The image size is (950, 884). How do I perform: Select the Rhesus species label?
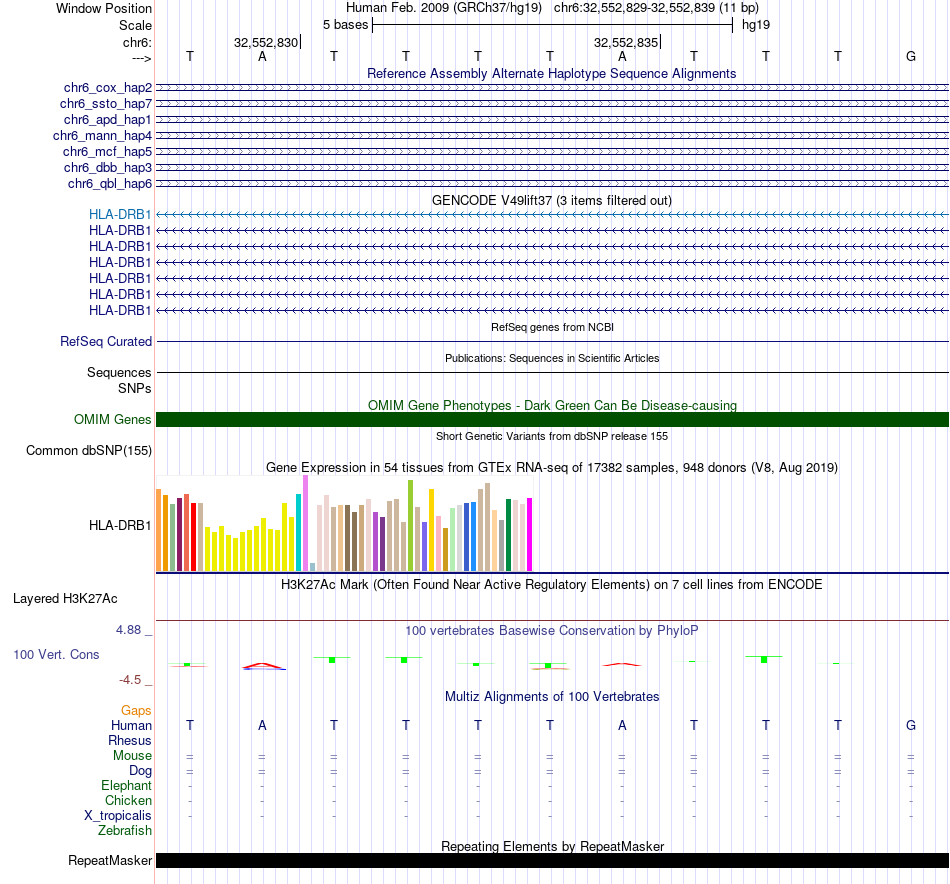point(130,740)
